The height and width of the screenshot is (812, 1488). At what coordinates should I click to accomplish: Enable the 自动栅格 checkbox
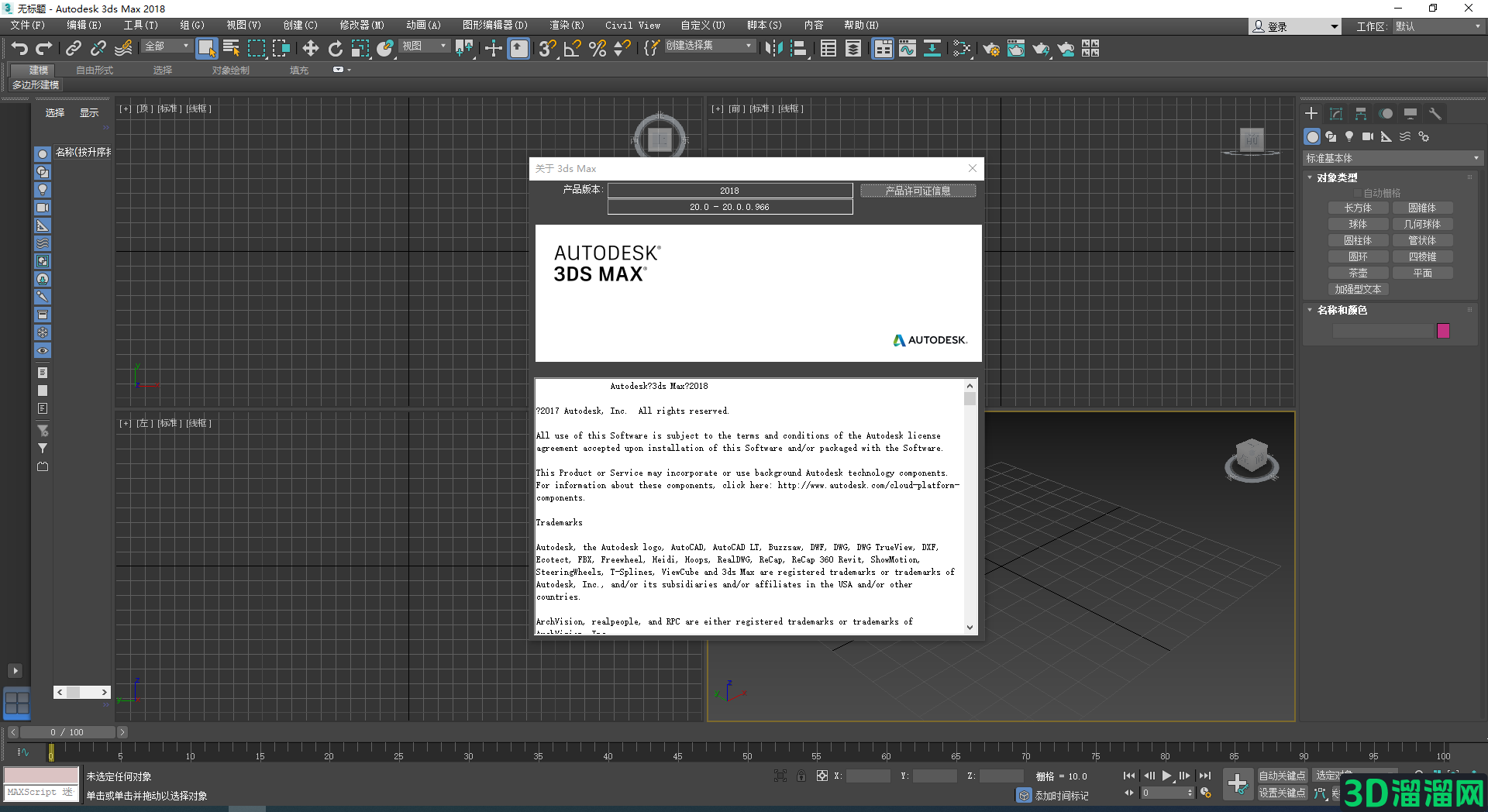pos(1359,193)
